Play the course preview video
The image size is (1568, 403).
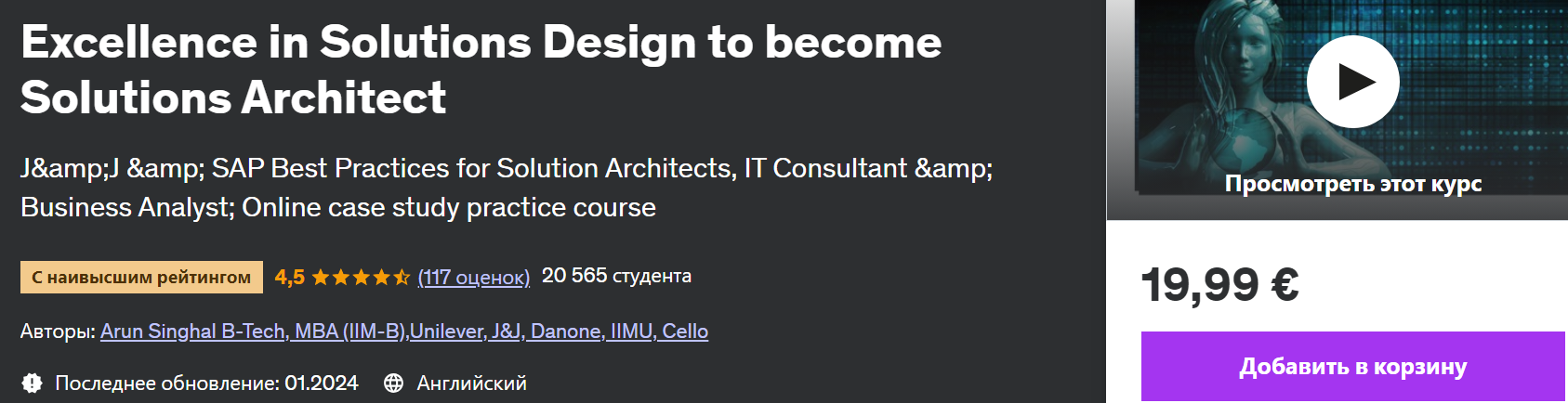[x=1352, y=82]
